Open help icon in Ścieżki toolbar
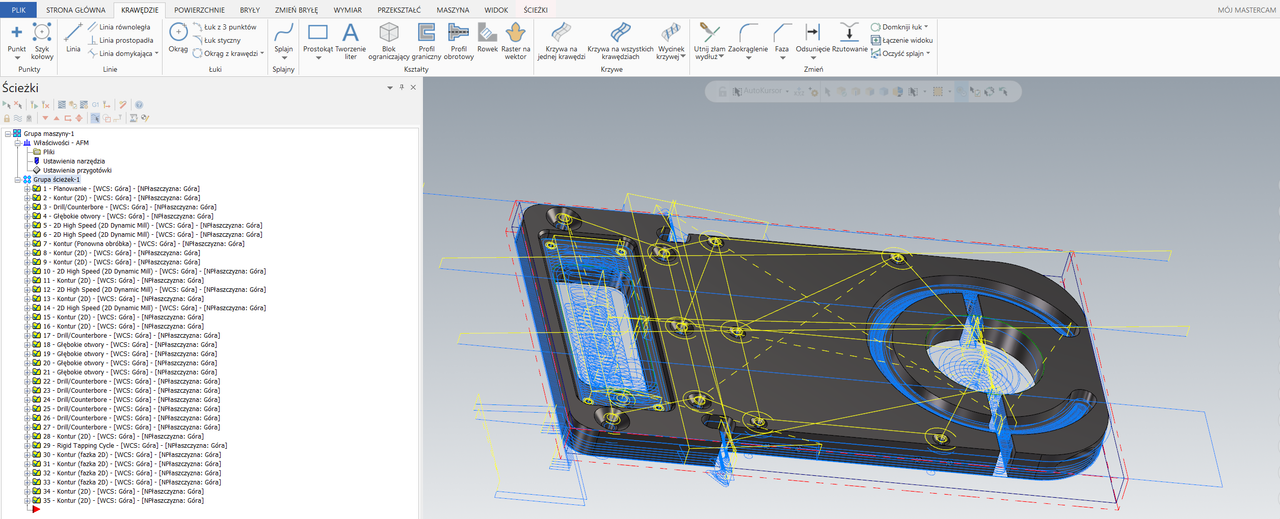1280x519 pixels. click(x=139, y=105)
